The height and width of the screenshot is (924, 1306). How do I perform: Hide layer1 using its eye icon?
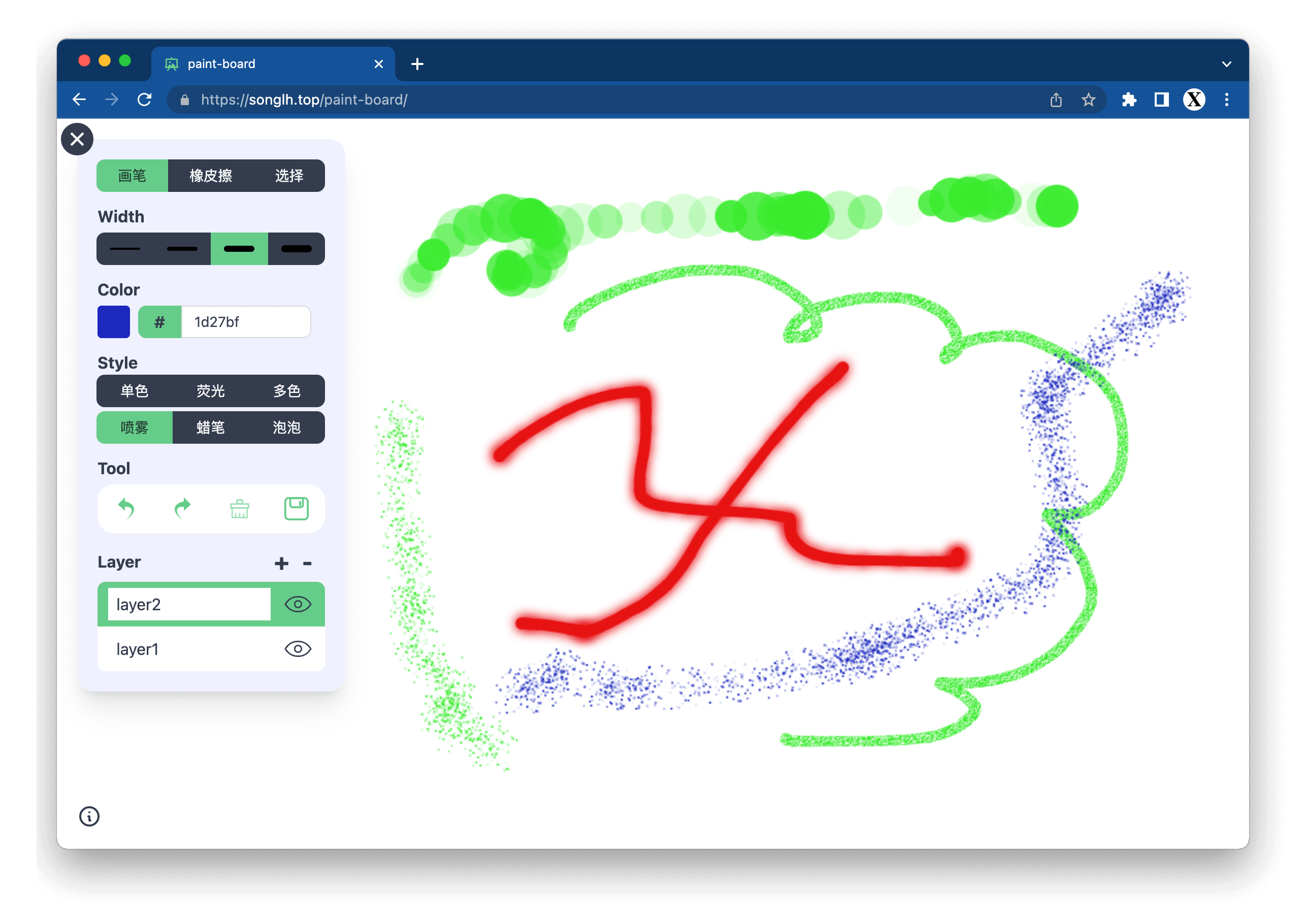[x=298, y=649]
